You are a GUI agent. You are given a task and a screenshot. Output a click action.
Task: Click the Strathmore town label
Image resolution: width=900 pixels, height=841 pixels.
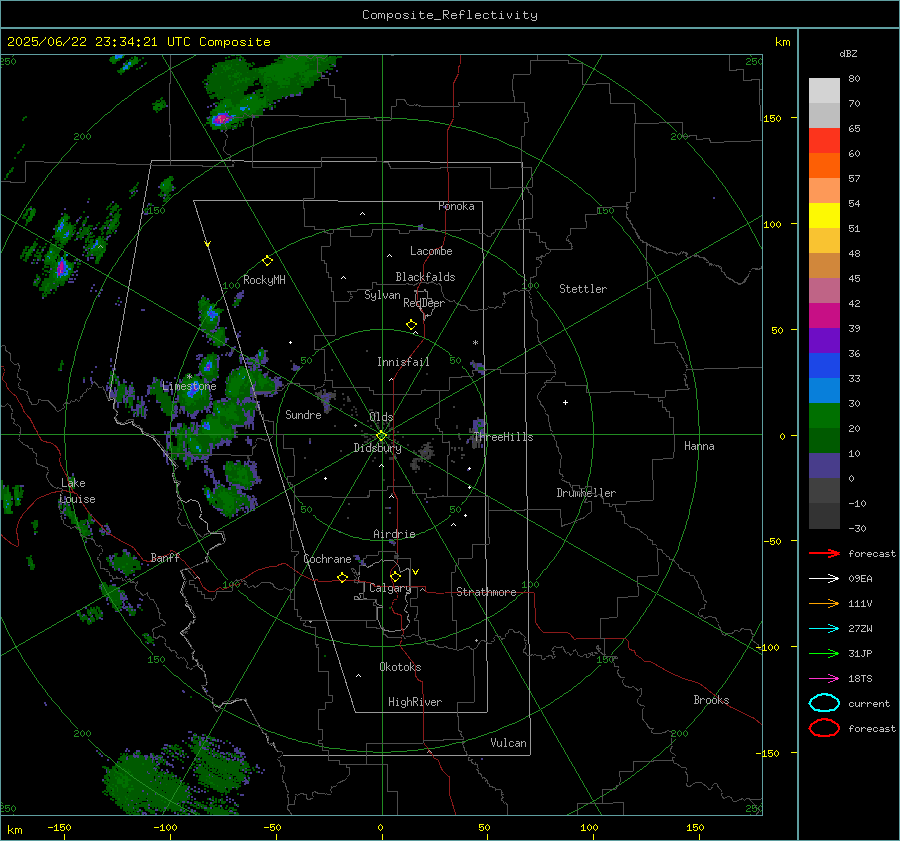click(x=486, y=592)
